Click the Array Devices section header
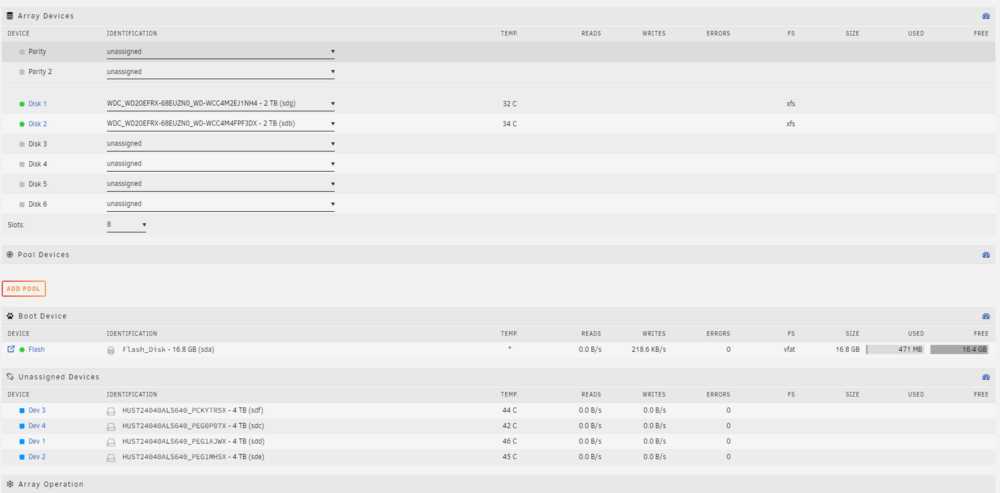1000x493 pixels. point(498,16)
